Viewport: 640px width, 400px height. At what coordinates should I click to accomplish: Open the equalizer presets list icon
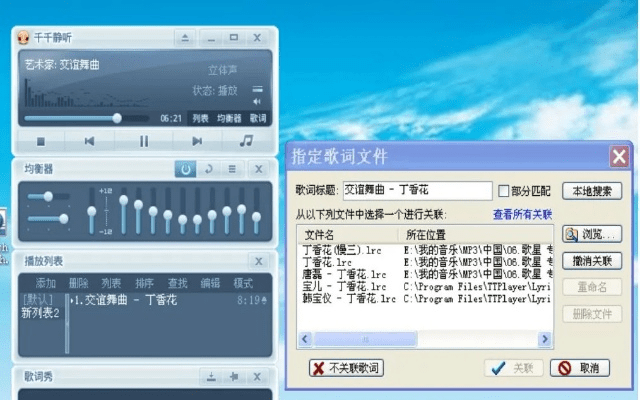pos(232,169)
